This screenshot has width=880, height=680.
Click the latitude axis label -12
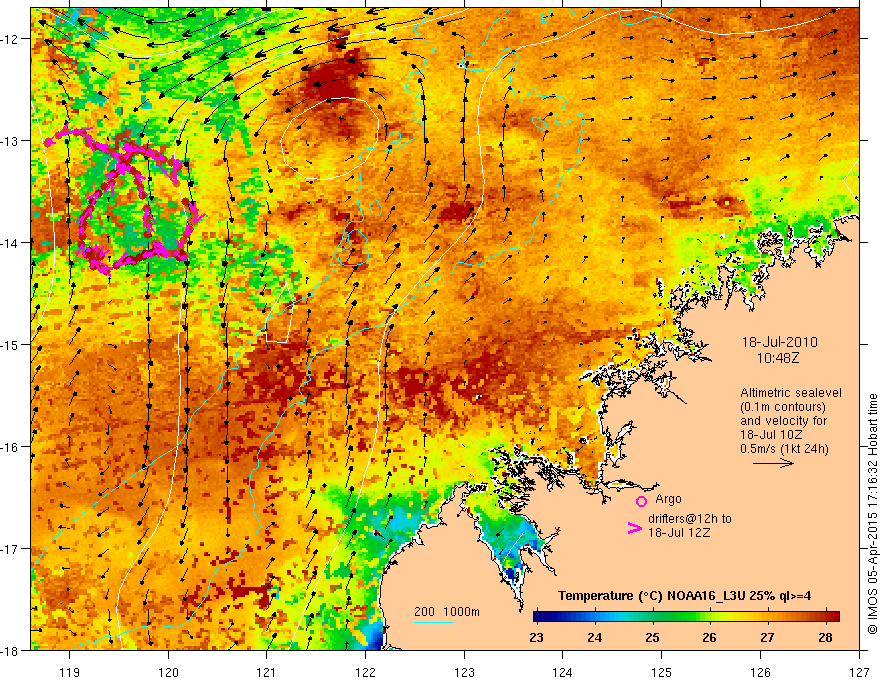coord(10,39)
